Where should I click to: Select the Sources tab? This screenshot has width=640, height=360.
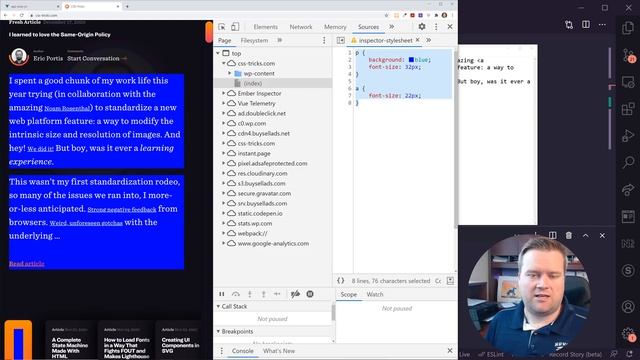pyautogui.click(x=368, y=27)
